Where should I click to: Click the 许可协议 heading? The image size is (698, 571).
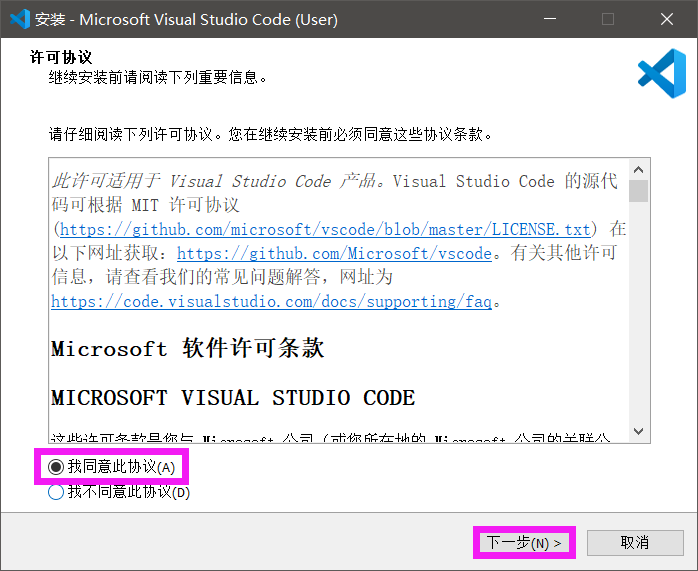pos(61,57)
